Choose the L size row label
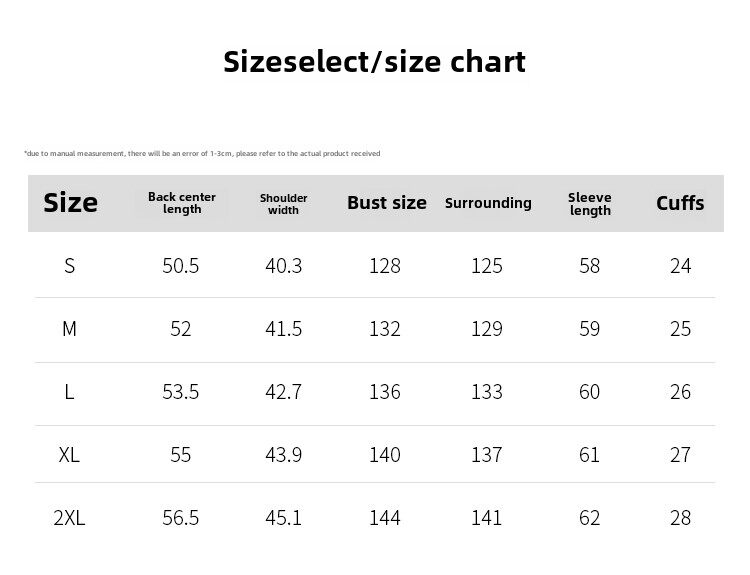 click(x=70, y=392)
